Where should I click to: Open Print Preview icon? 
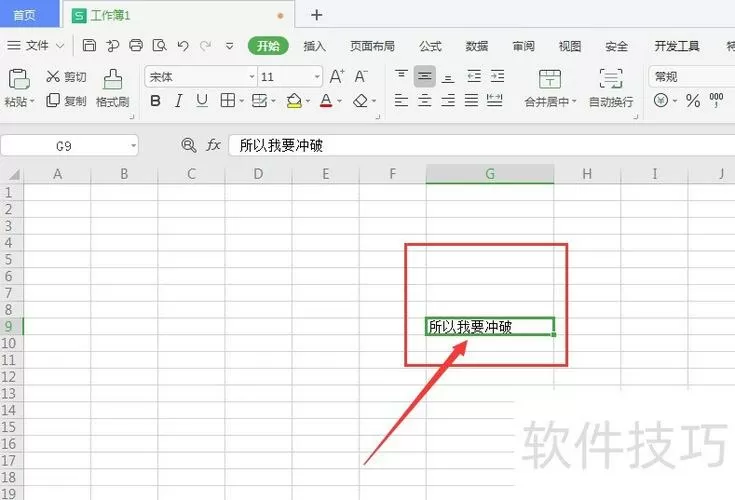click(x=159, y=45)
